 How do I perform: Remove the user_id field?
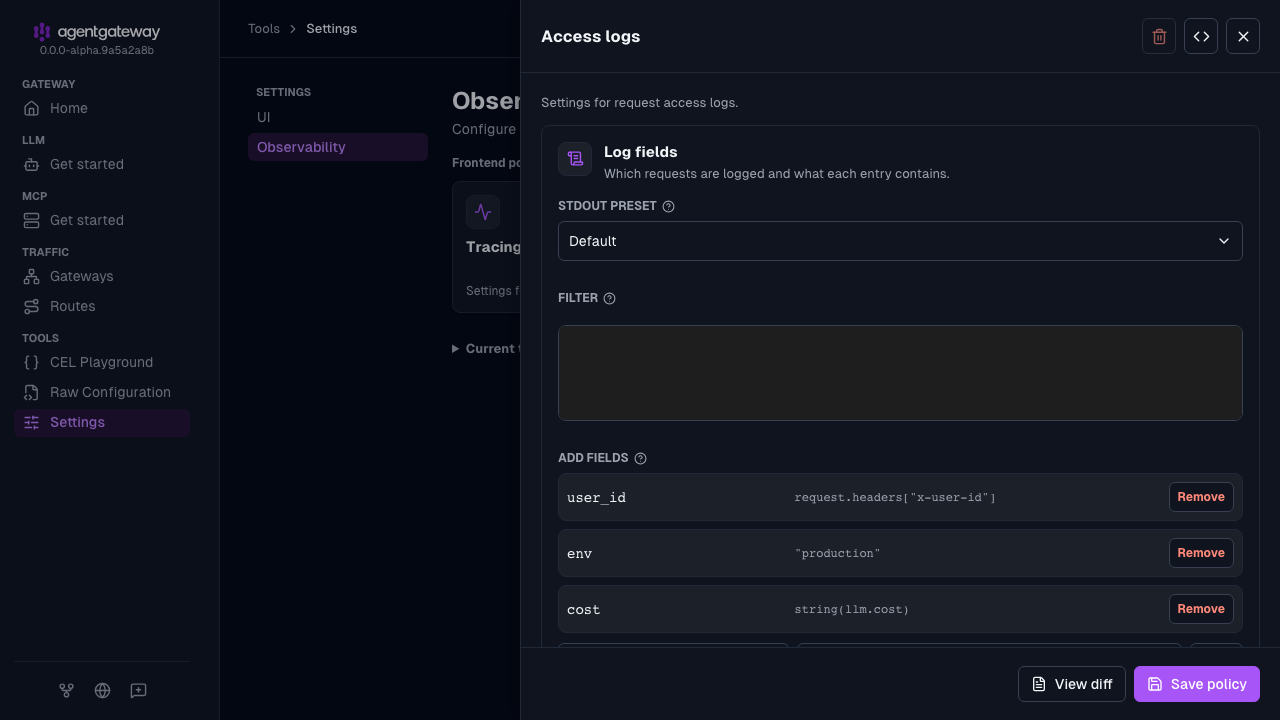(1201, 497)
